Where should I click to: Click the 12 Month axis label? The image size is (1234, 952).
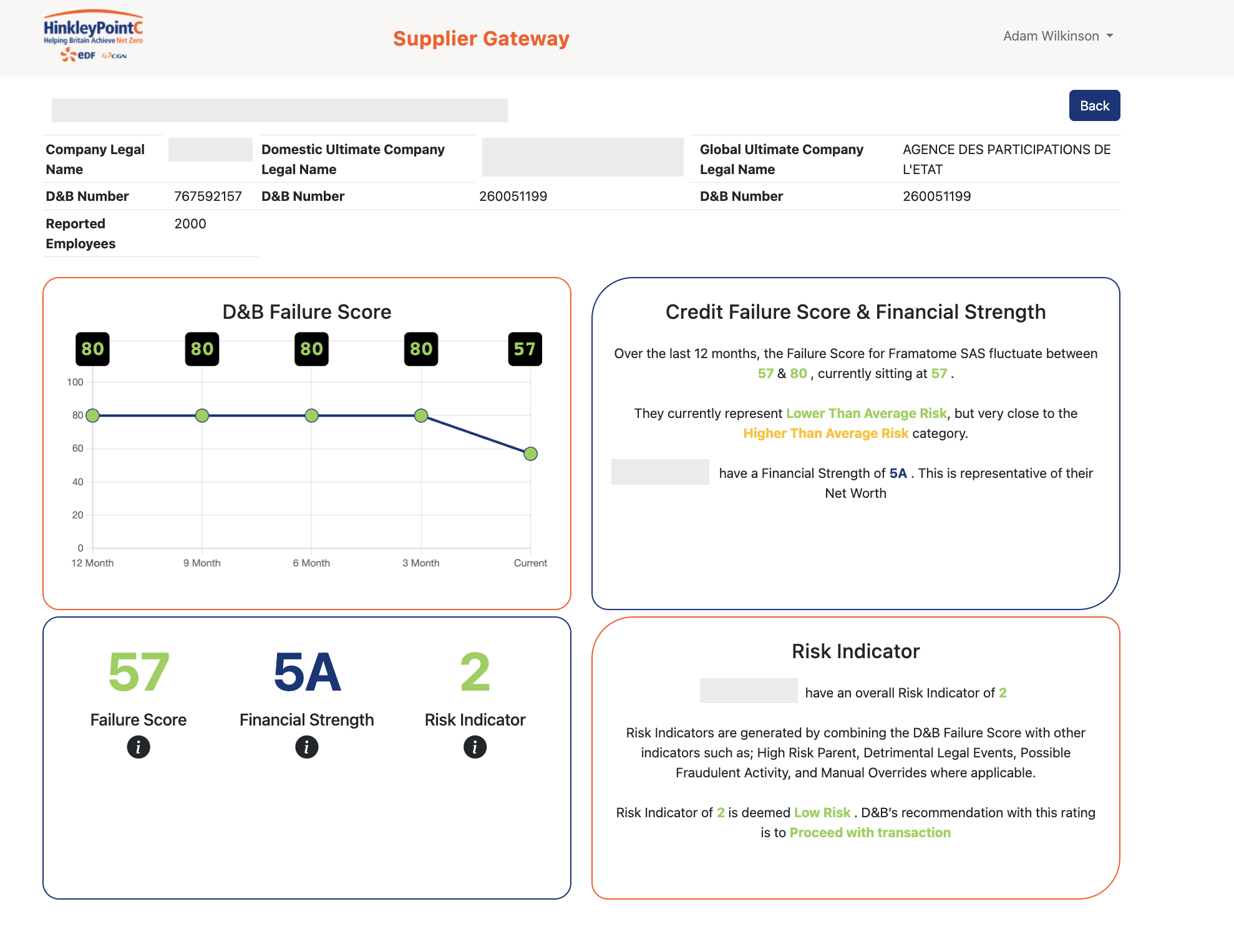click(x=92, y=563)
